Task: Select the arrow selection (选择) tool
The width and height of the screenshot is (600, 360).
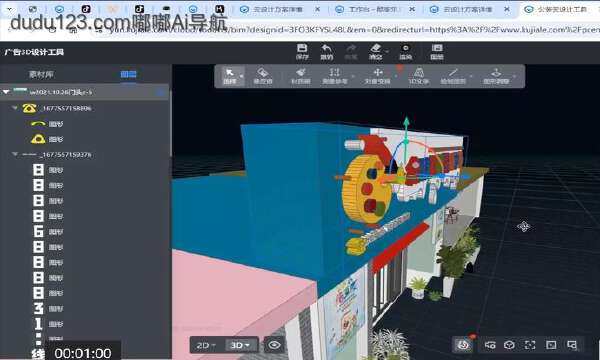Action: tap(230, 76)
